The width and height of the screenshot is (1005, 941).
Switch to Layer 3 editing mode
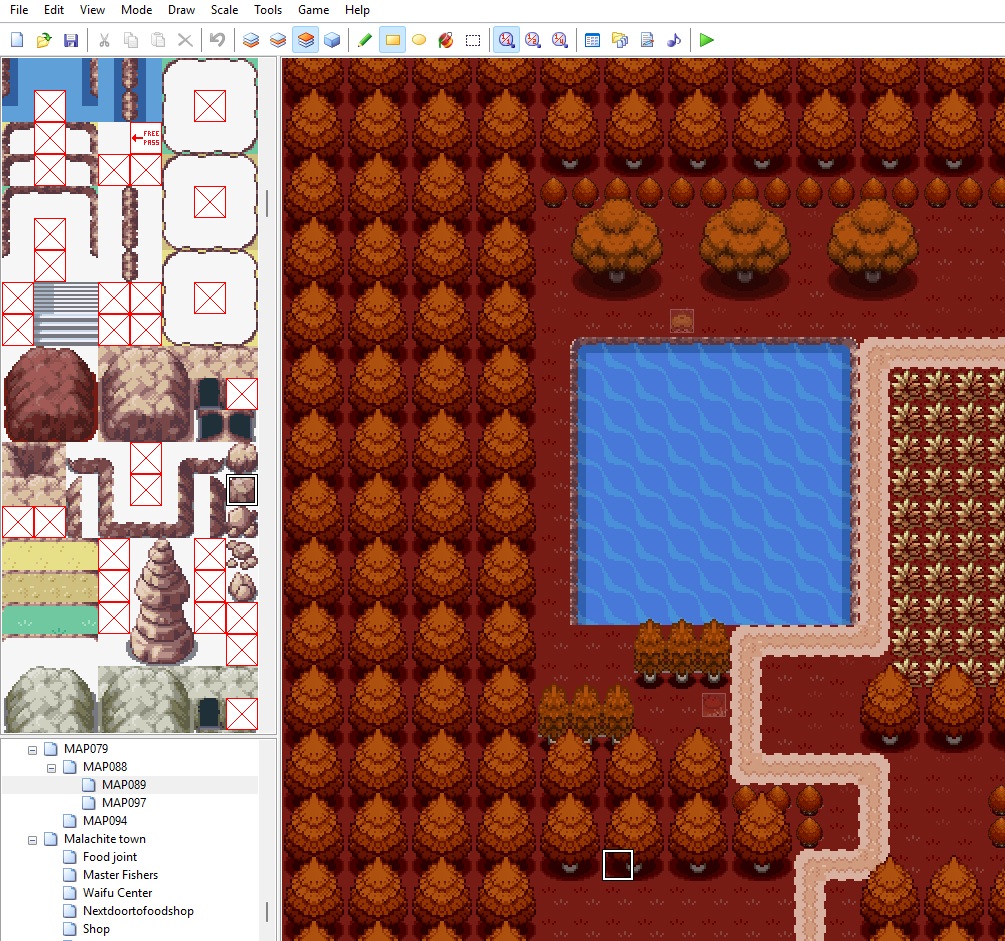pos(306,40)
